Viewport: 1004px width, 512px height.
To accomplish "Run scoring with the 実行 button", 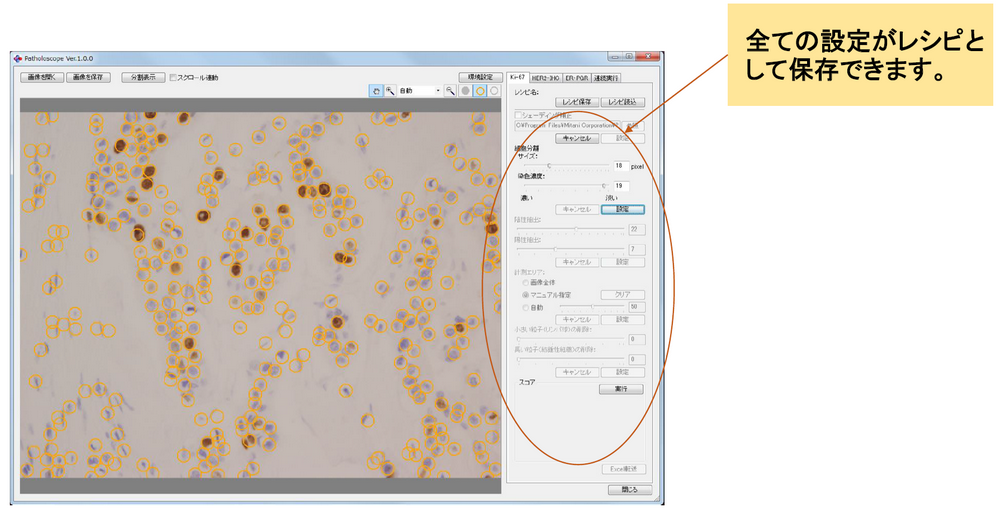I will tap(621, 389).
